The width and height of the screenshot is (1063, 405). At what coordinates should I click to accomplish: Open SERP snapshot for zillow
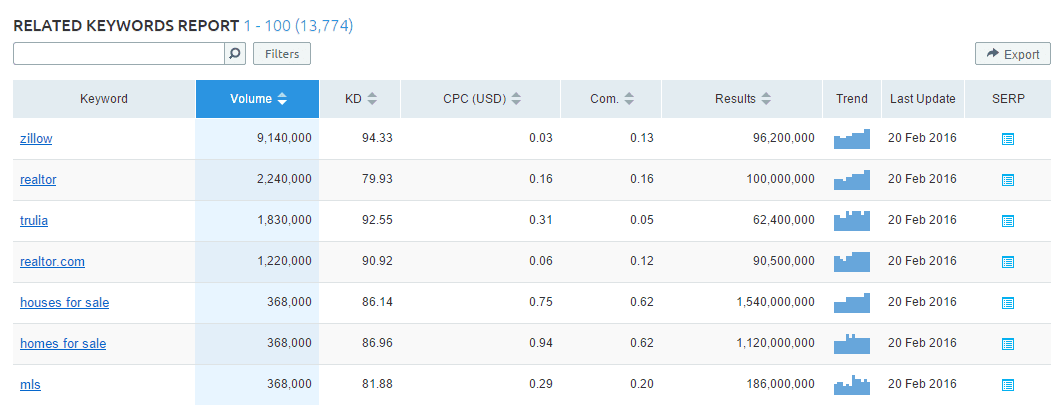point(1008,139)
